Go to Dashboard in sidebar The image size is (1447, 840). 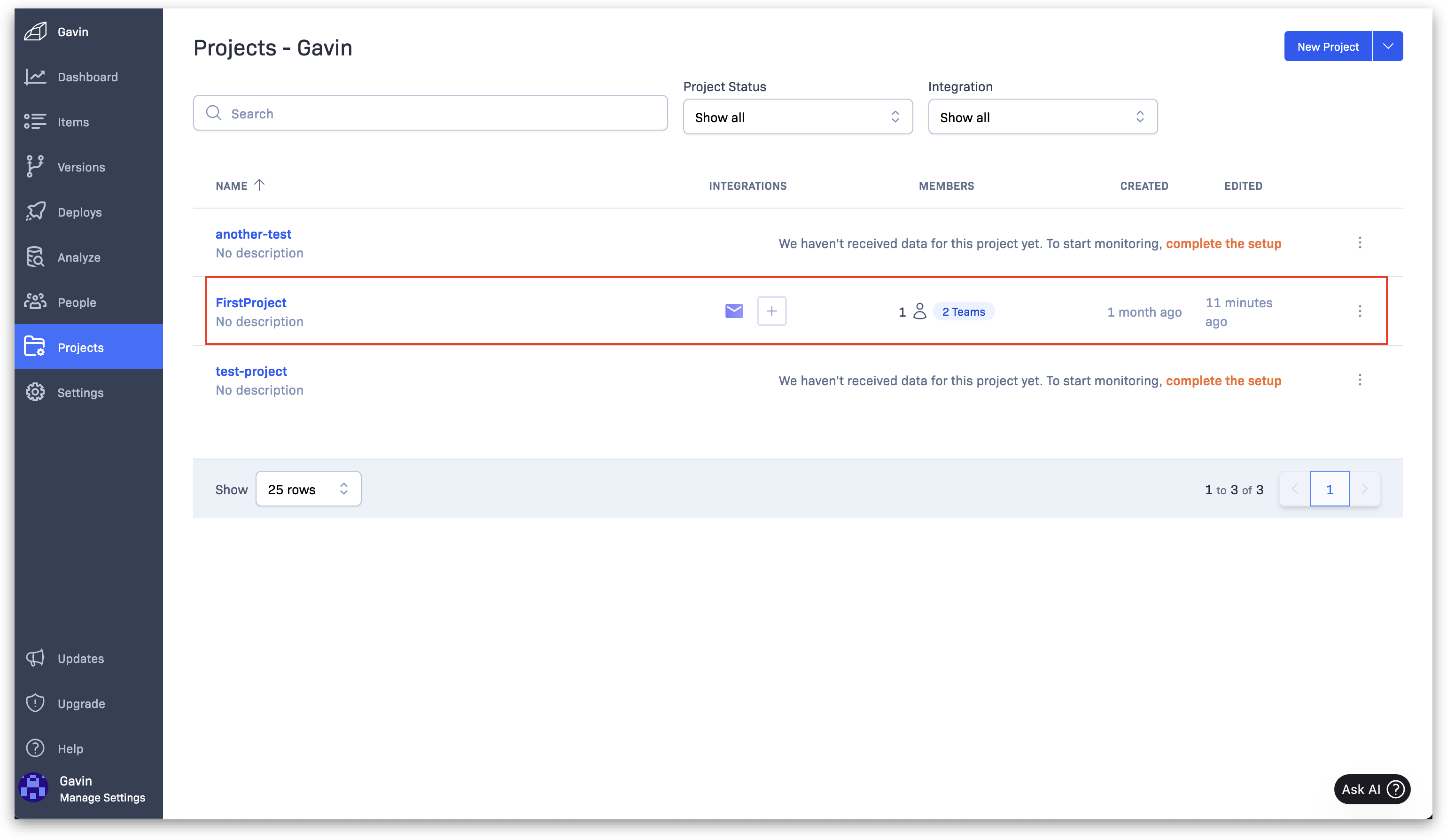pos(87,77)
